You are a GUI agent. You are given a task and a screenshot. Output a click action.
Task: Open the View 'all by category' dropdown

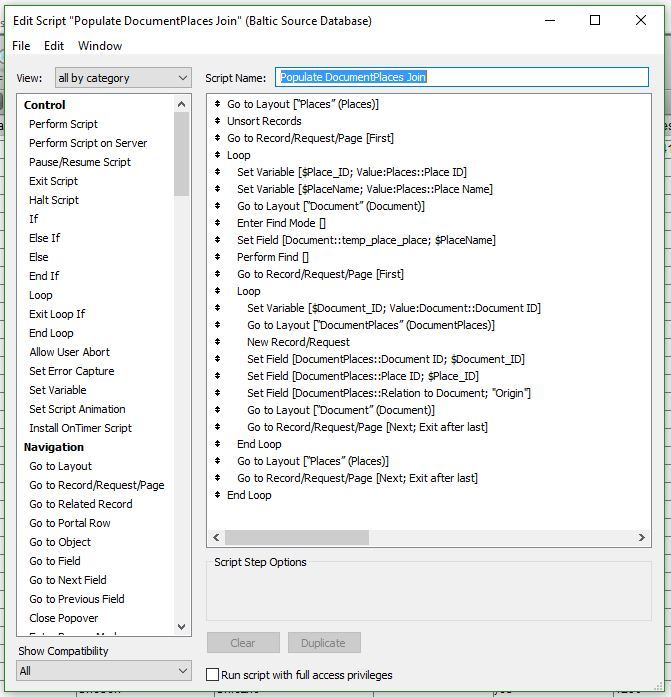(123, 78)
